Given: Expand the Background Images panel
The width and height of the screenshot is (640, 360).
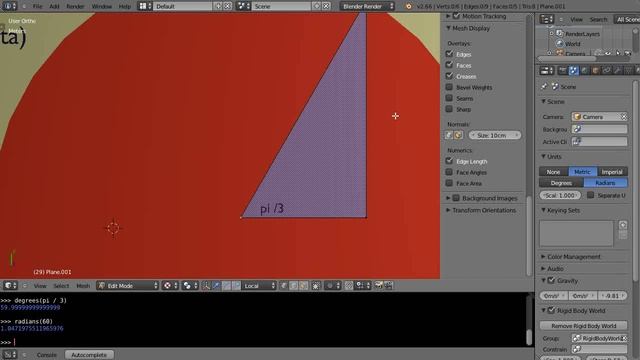Looking at the screenshot, I should click(x=448, y=198).
